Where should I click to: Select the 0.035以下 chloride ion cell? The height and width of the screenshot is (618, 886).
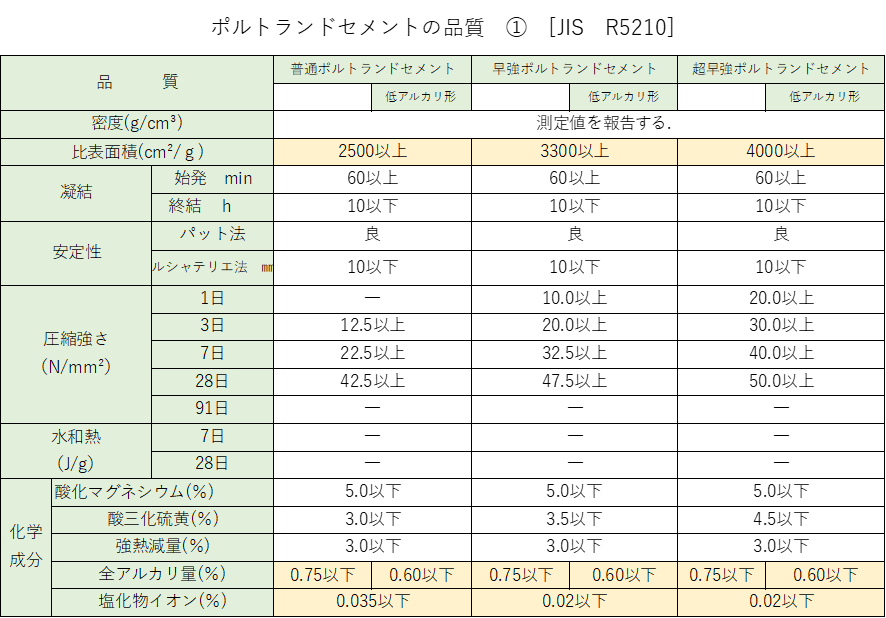[372, 602]
